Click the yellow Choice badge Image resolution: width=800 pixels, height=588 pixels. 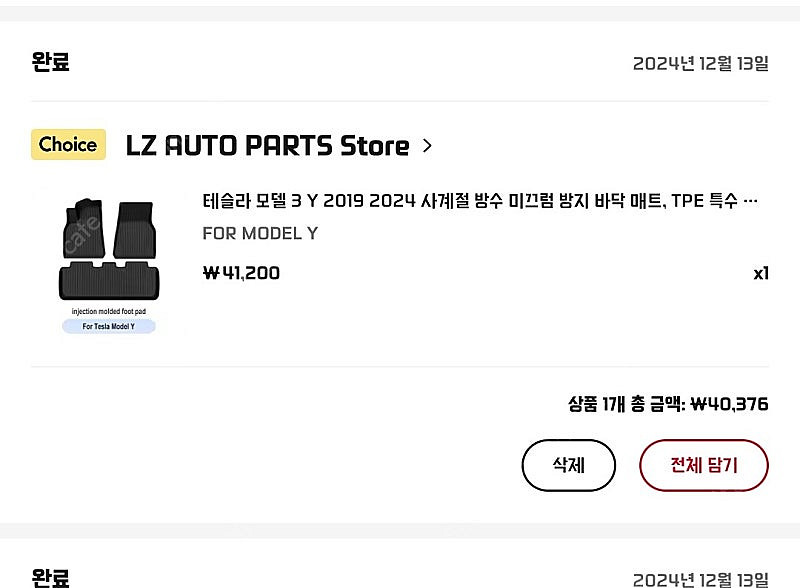68,144
